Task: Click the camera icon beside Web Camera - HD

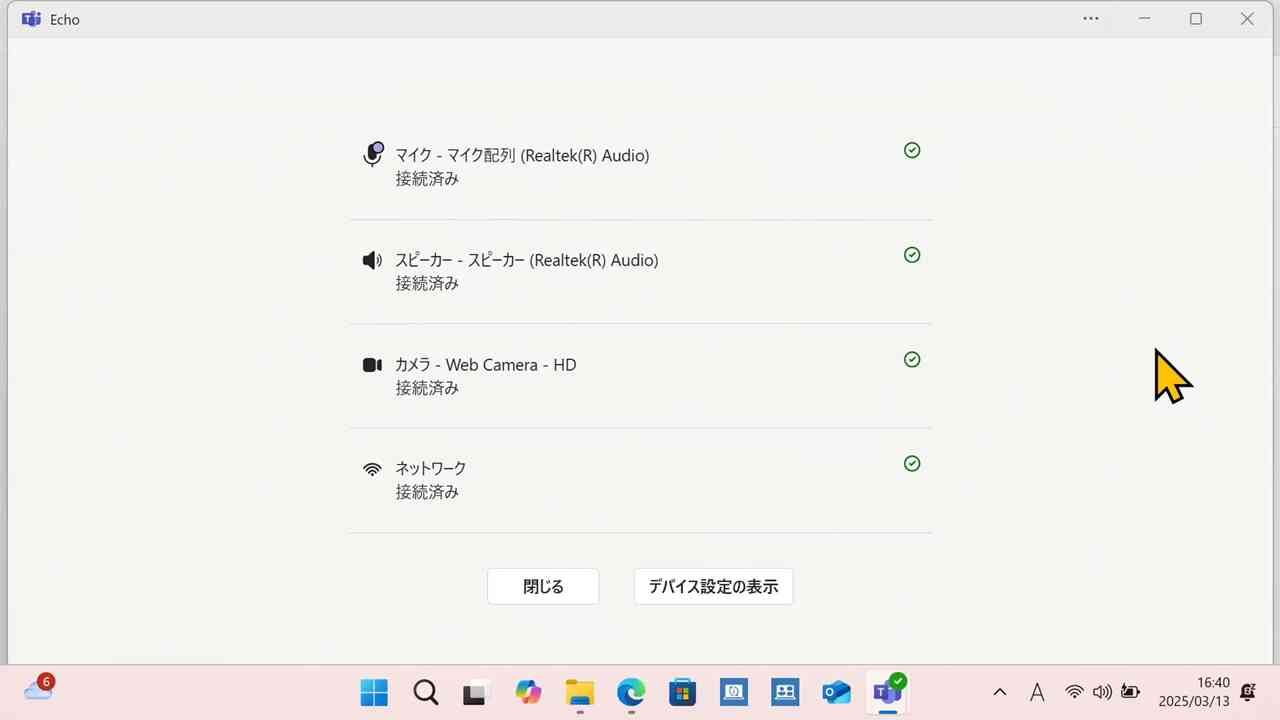Action: 372,364
